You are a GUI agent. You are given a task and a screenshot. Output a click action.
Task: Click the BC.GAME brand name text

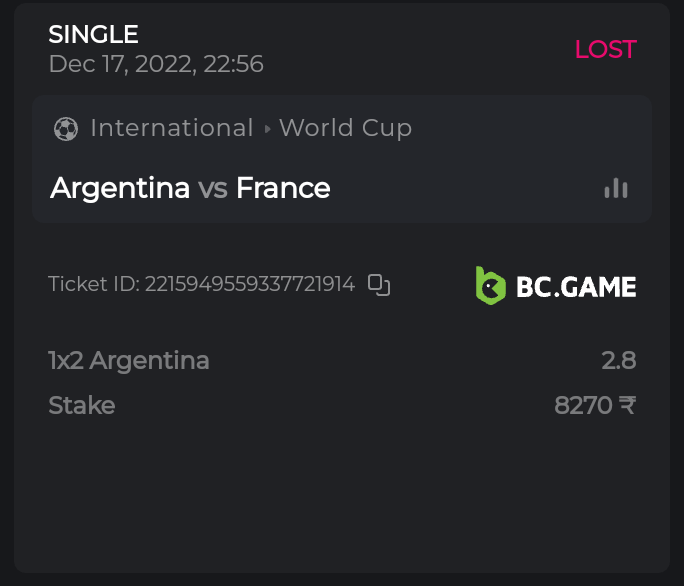(x=576, y=287)
